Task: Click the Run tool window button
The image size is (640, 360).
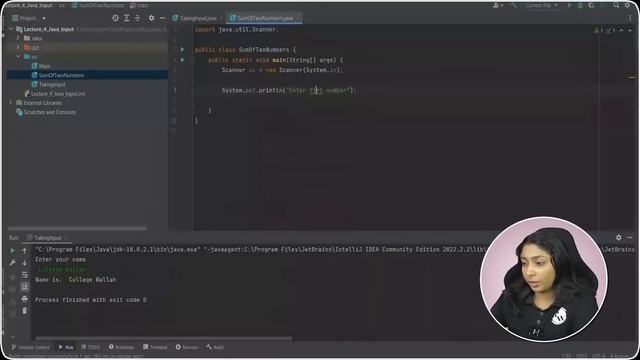Action: tap(66, 347)
